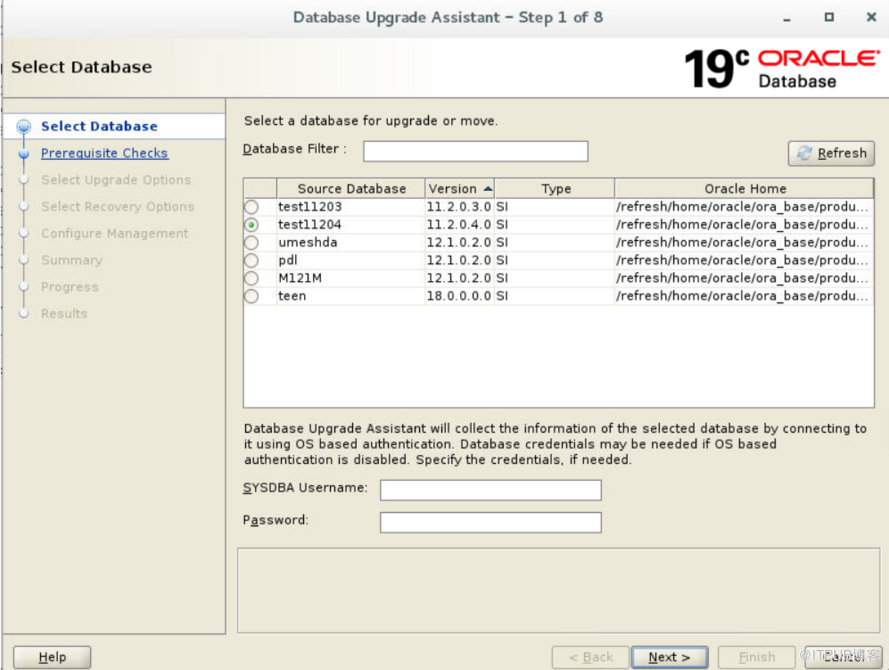889x670 pixels.
Task: Select the test11204 database radio button
Action: tap(251, 225)
